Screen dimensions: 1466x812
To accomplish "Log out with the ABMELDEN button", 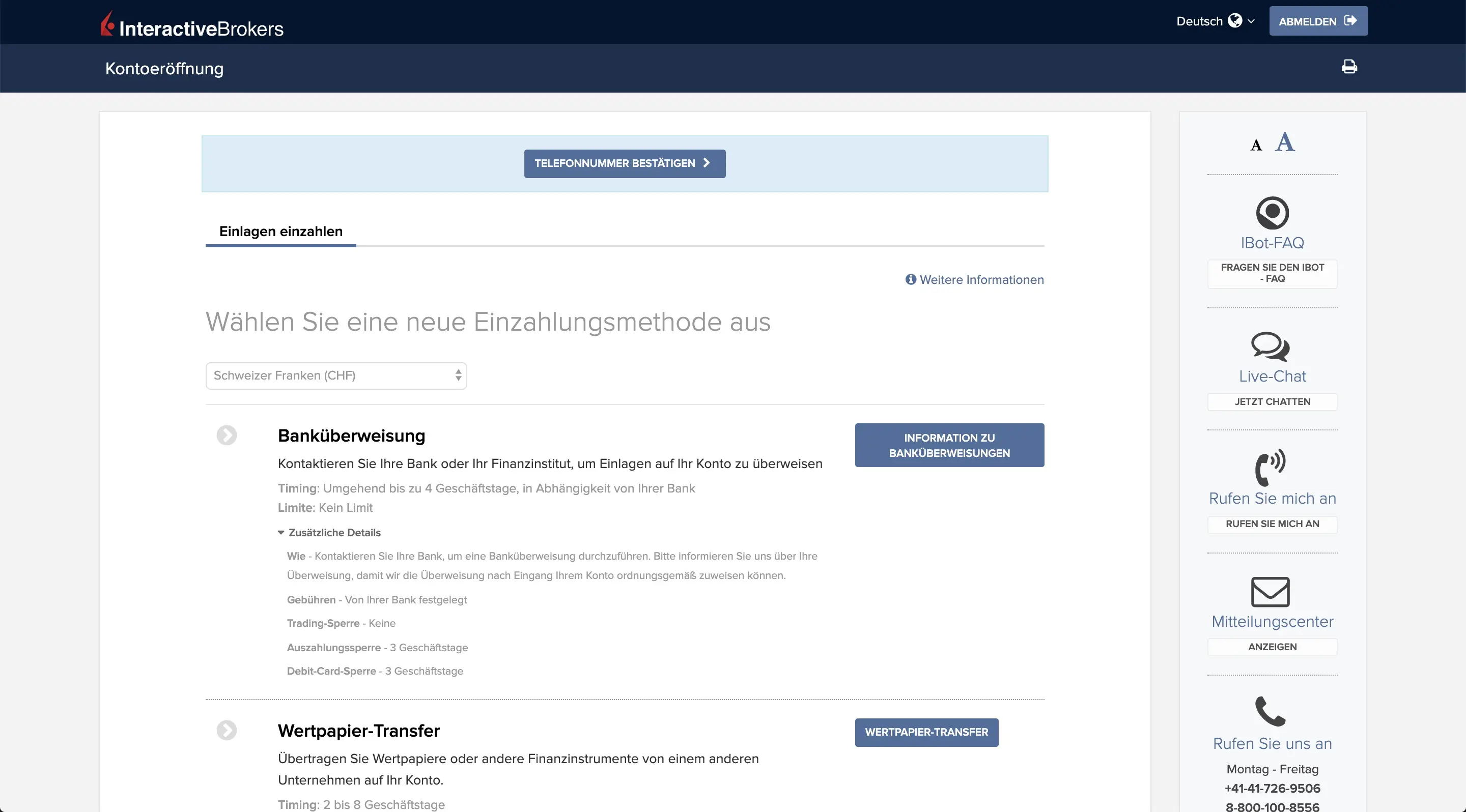I will (x=1318, y=21).
